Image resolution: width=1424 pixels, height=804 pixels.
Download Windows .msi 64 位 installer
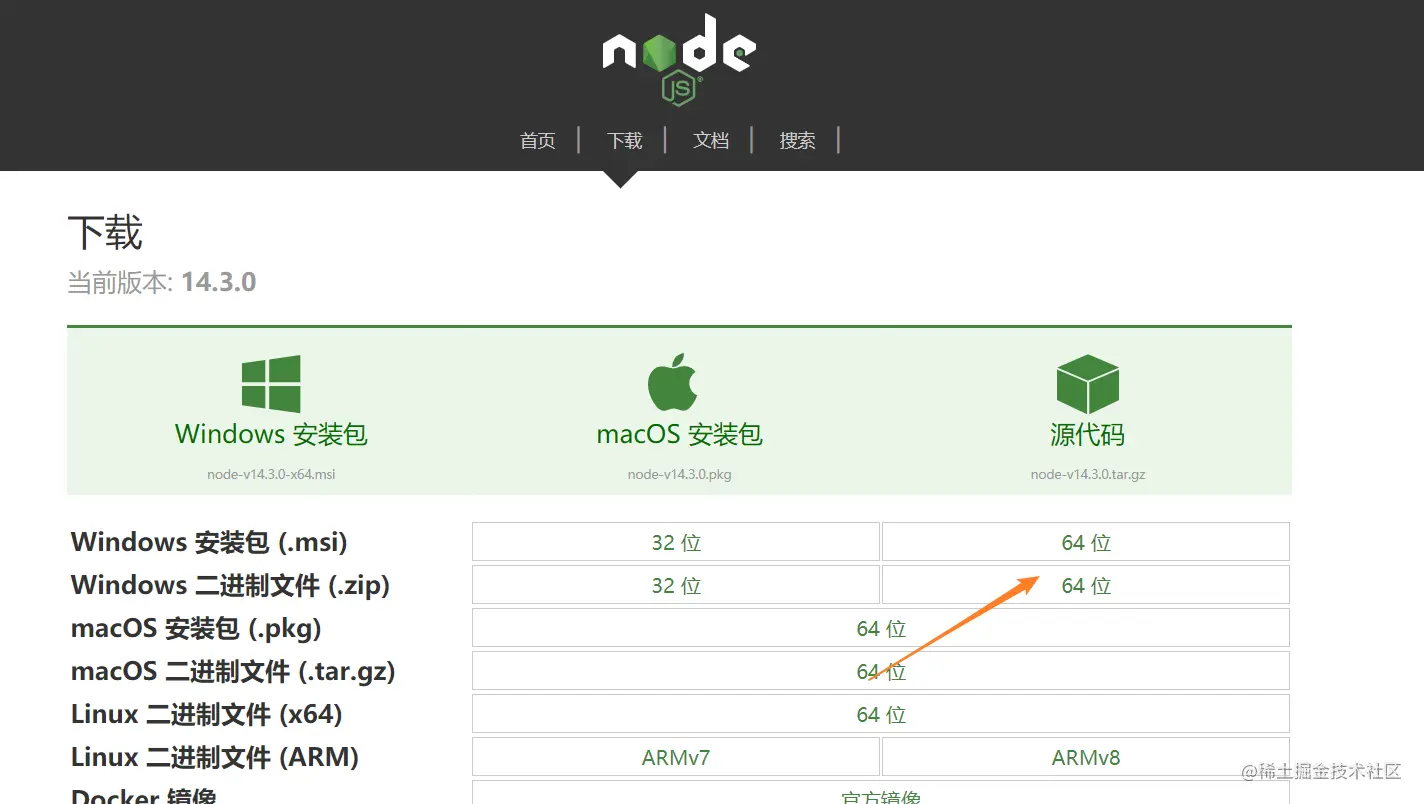coord(1086,542)
